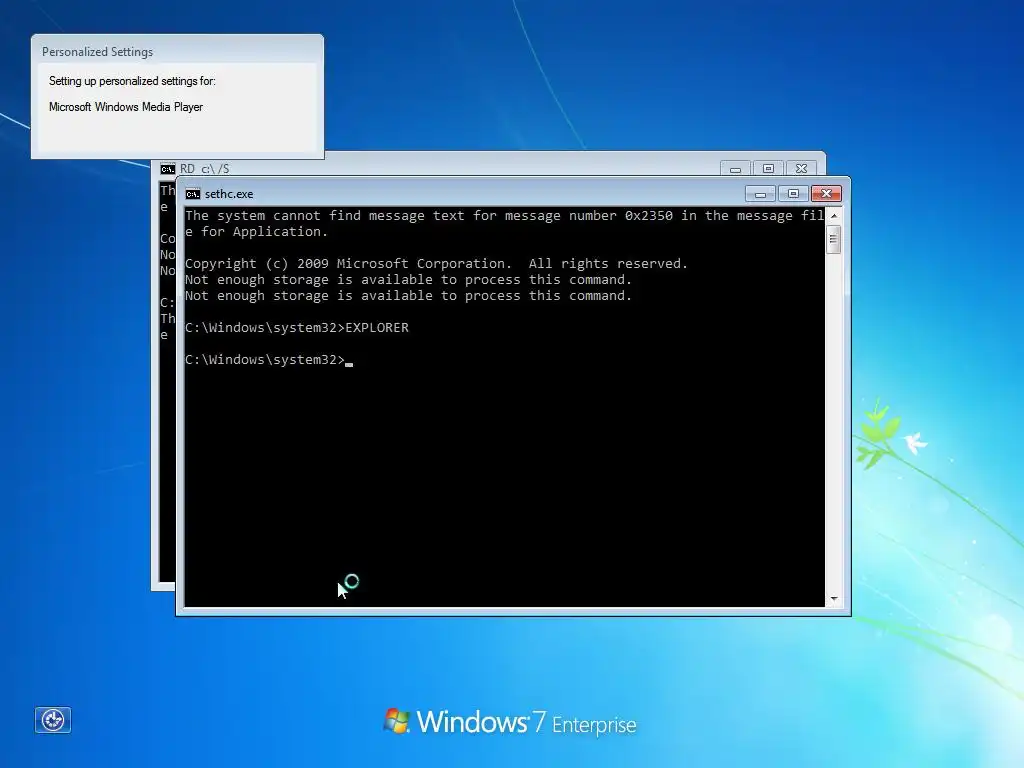The image size is (1024, 768).
Task: Close the RD c:\ /S window
Action: pyautogui.click(x=801, y=168)
